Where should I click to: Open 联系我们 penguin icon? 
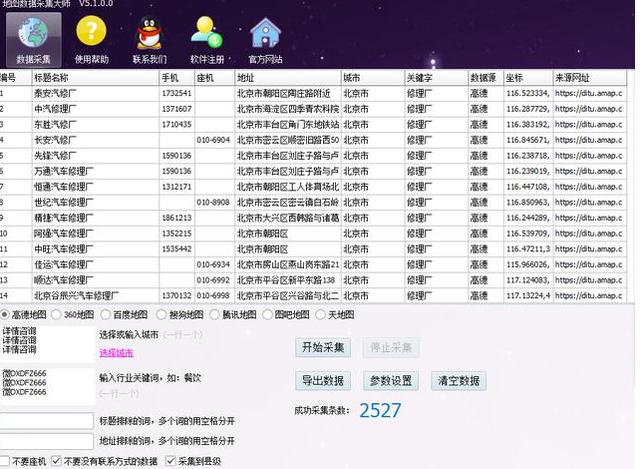[x=149, y=36]
